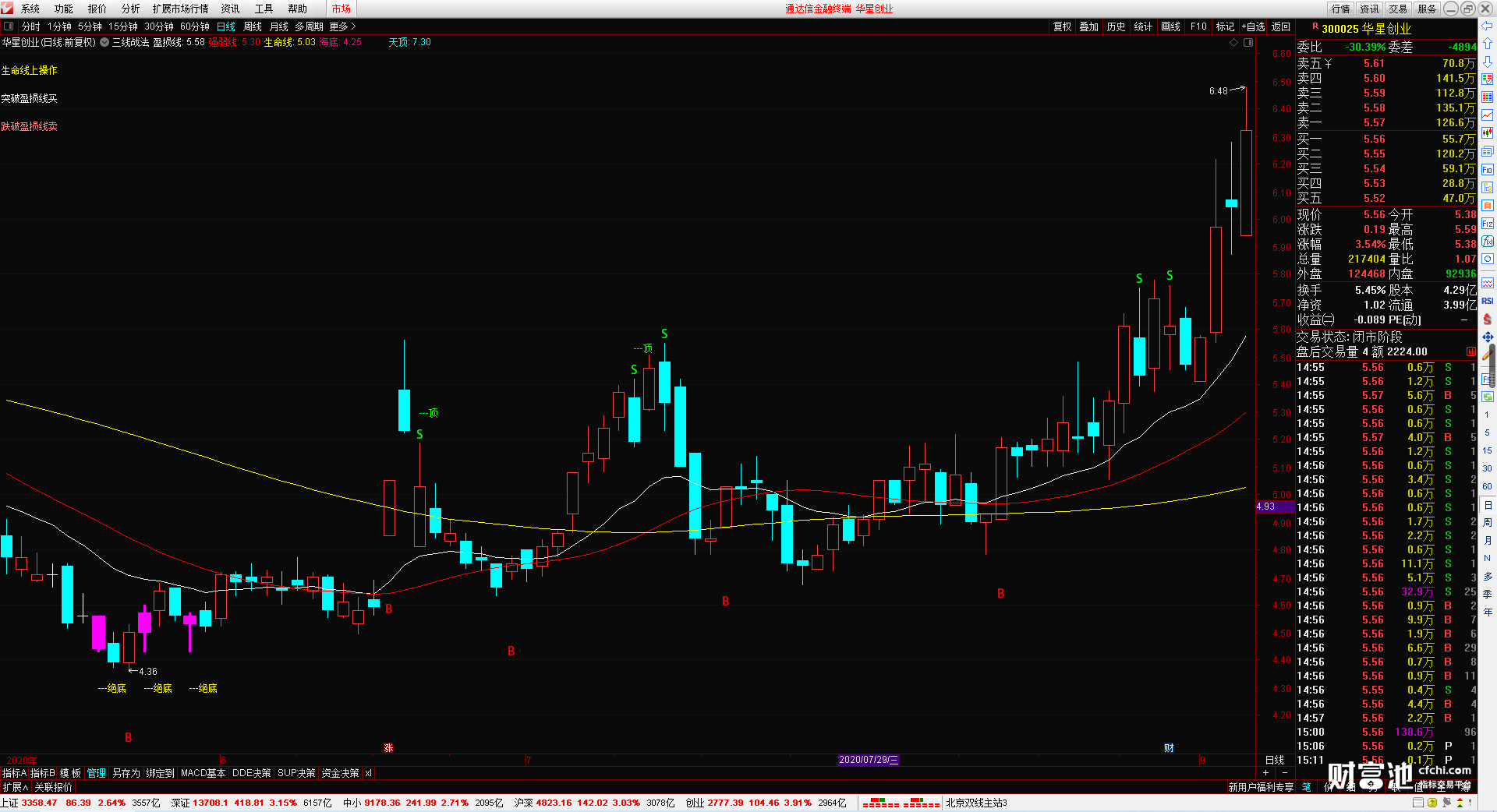Toggle the small box left of 分时
The width and height of the screenshot is (1497, 812).
click(9, 26)
